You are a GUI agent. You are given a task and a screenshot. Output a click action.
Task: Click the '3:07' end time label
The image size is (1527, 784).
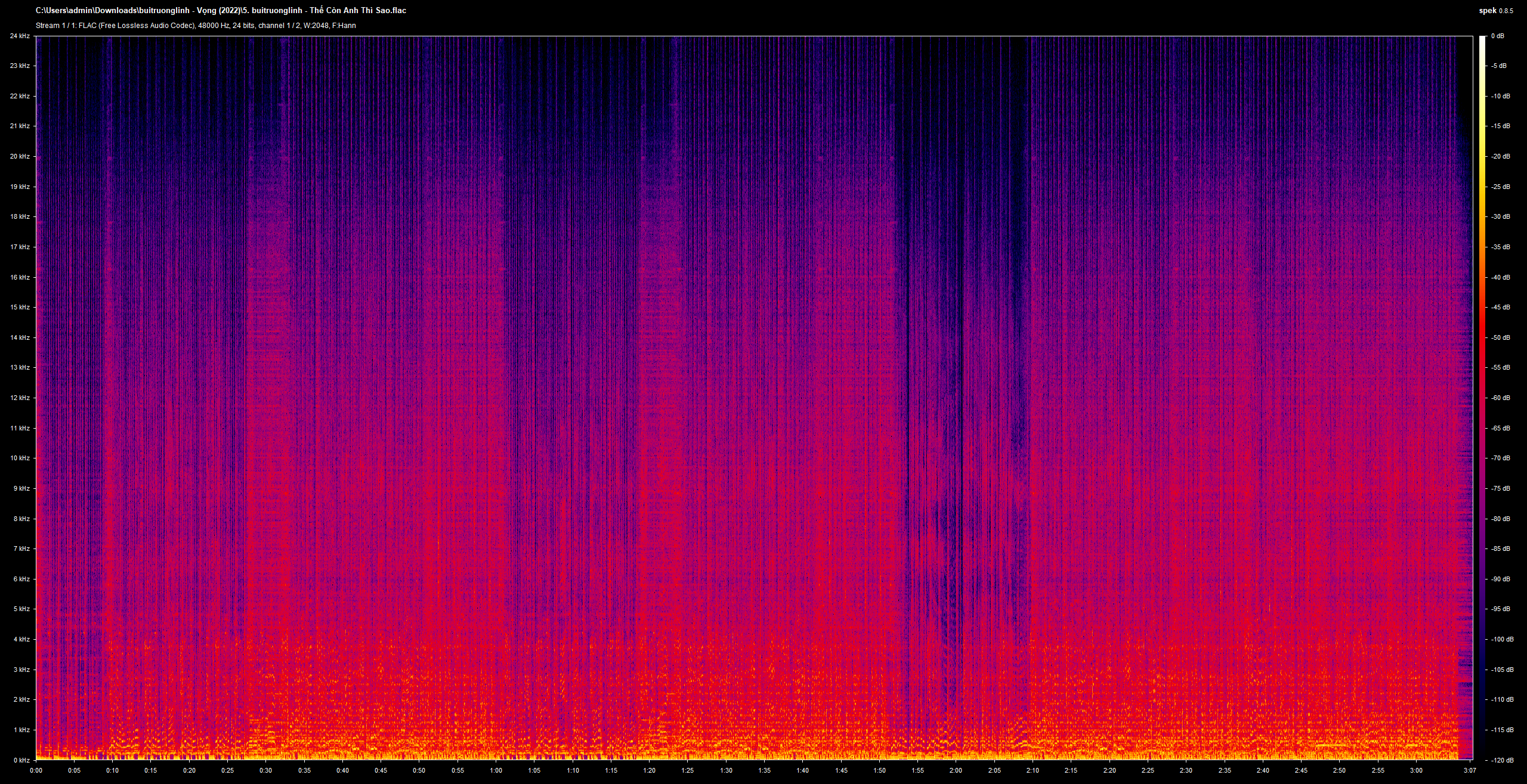tap(1469, 770)
